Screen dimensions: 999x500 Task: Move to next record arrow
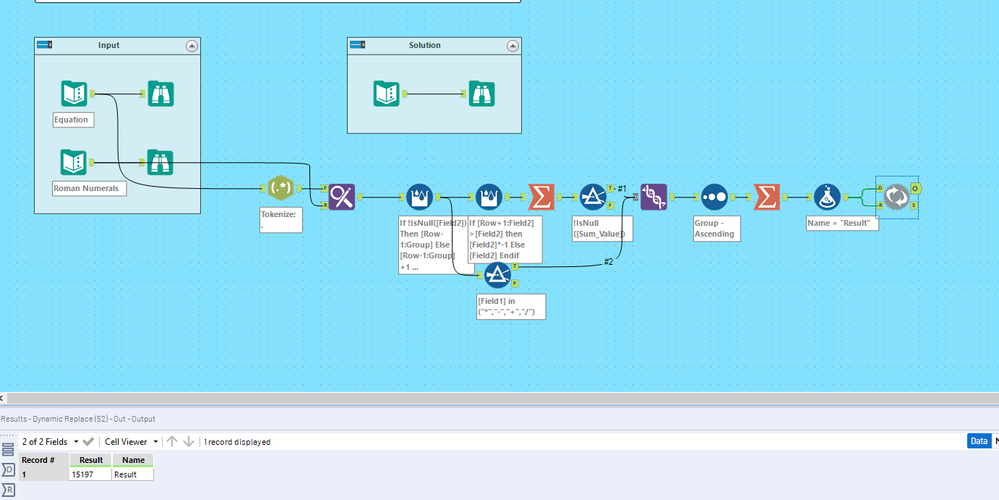(x=189, y=441)
